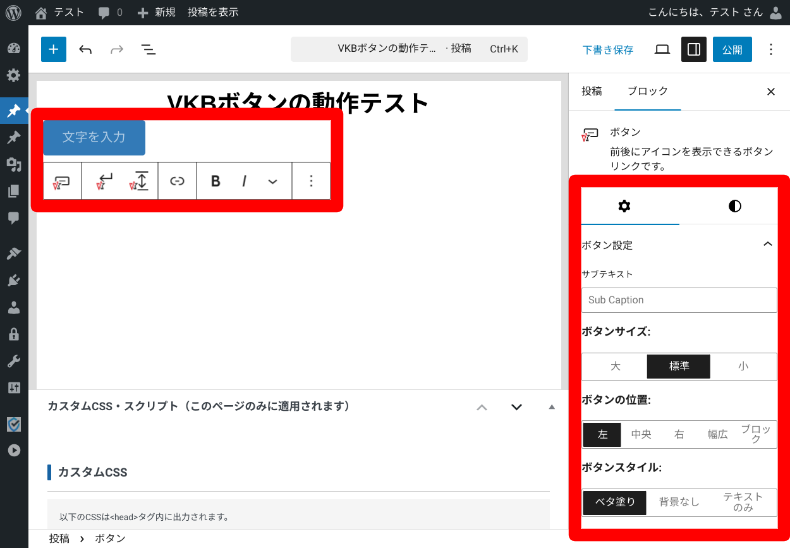This screenshot has height=548, width=790.
Task: Click 投稿 in the bottom breadcrumb
Action: tap(59, 538)
